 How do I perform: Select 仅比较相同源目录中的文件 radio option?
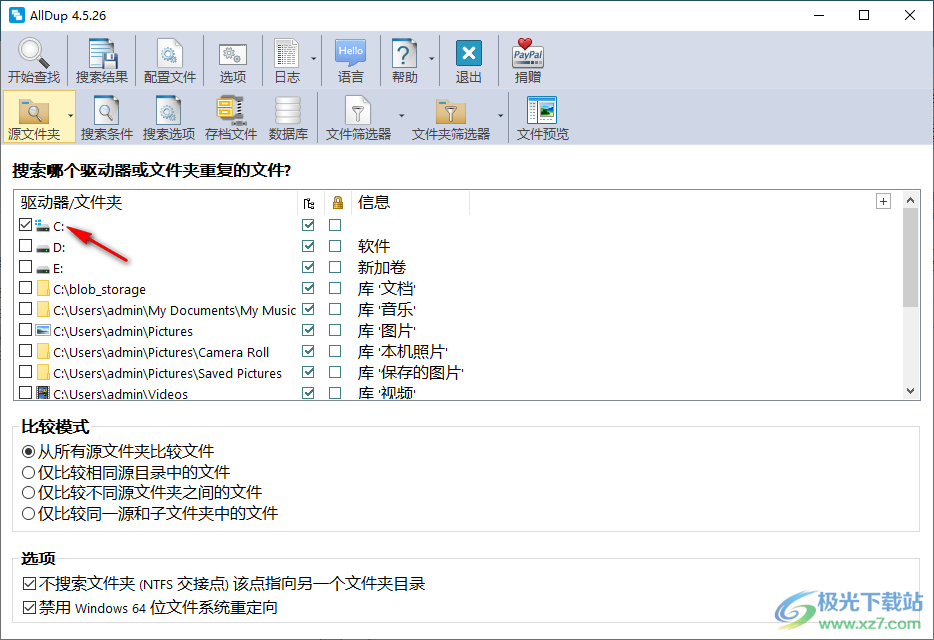[x=28, y=473]
